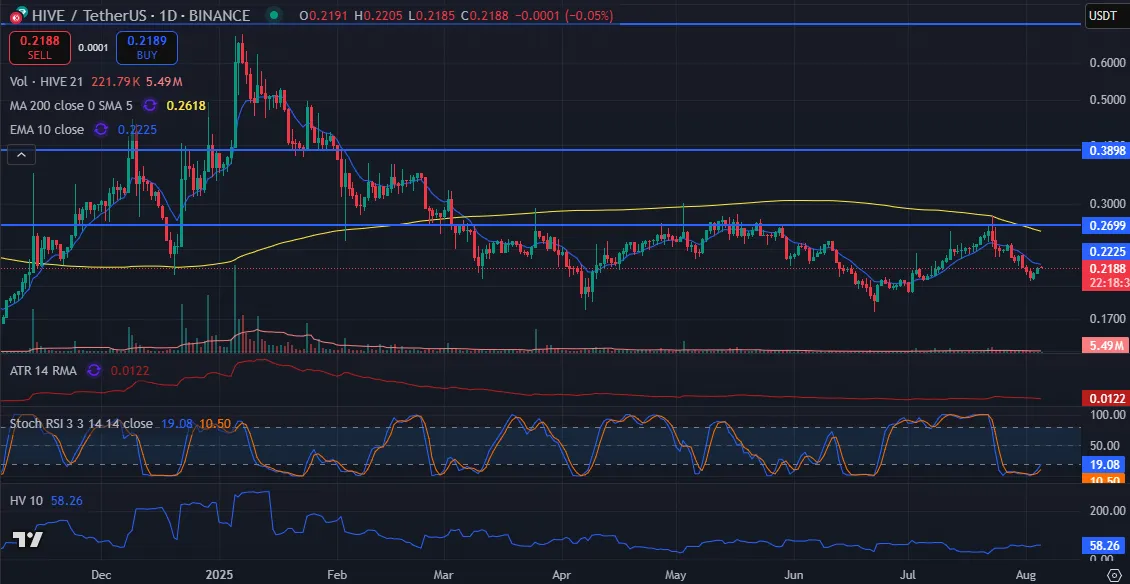The image size is (1130, 584).
Task: Click the 0.1700 price scale tick
Action: pyautogui.click(x=1106, y=317)
